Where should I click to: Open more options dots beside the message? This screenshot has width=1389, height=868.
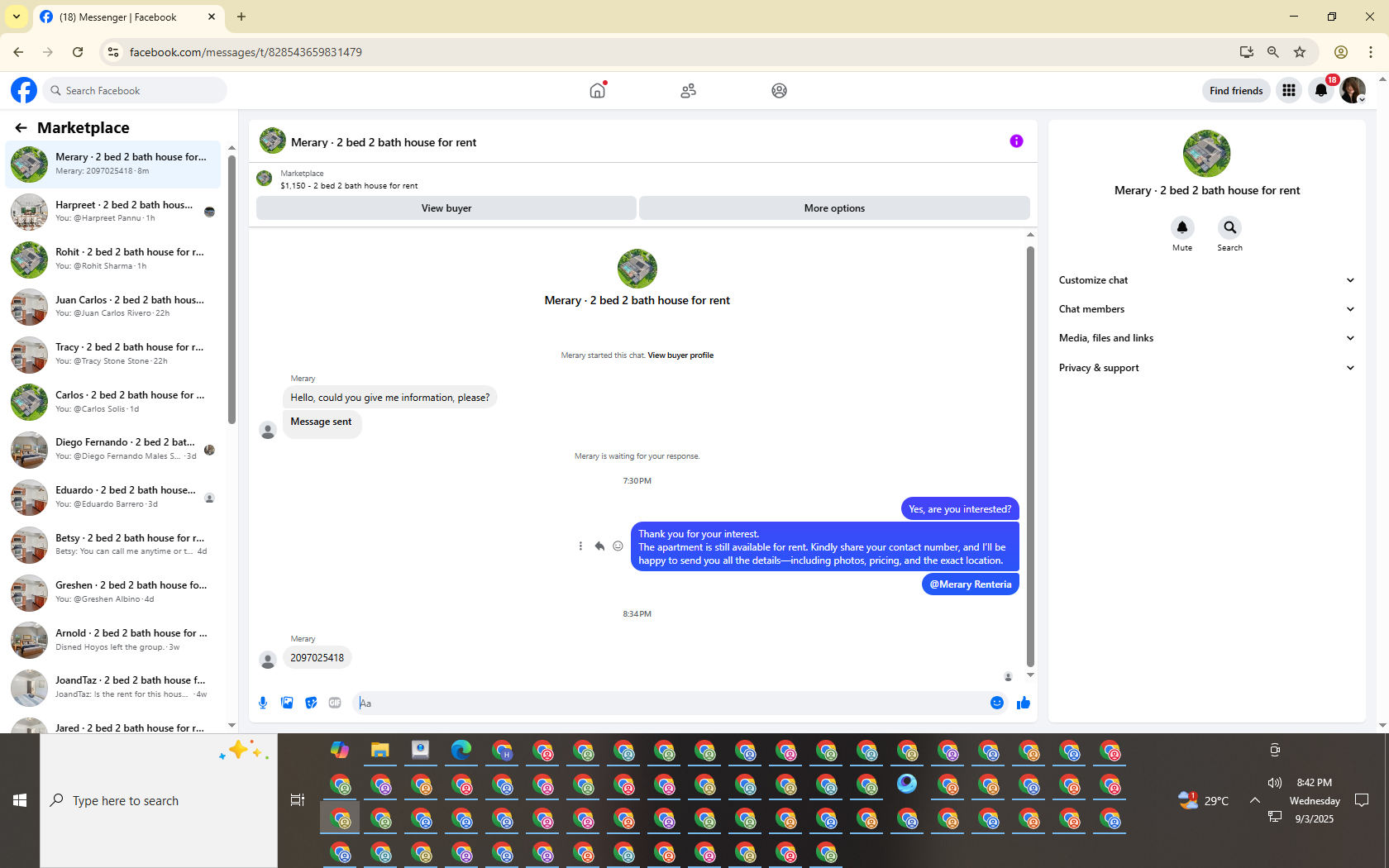pyautogui.click(x=580, y=546)
